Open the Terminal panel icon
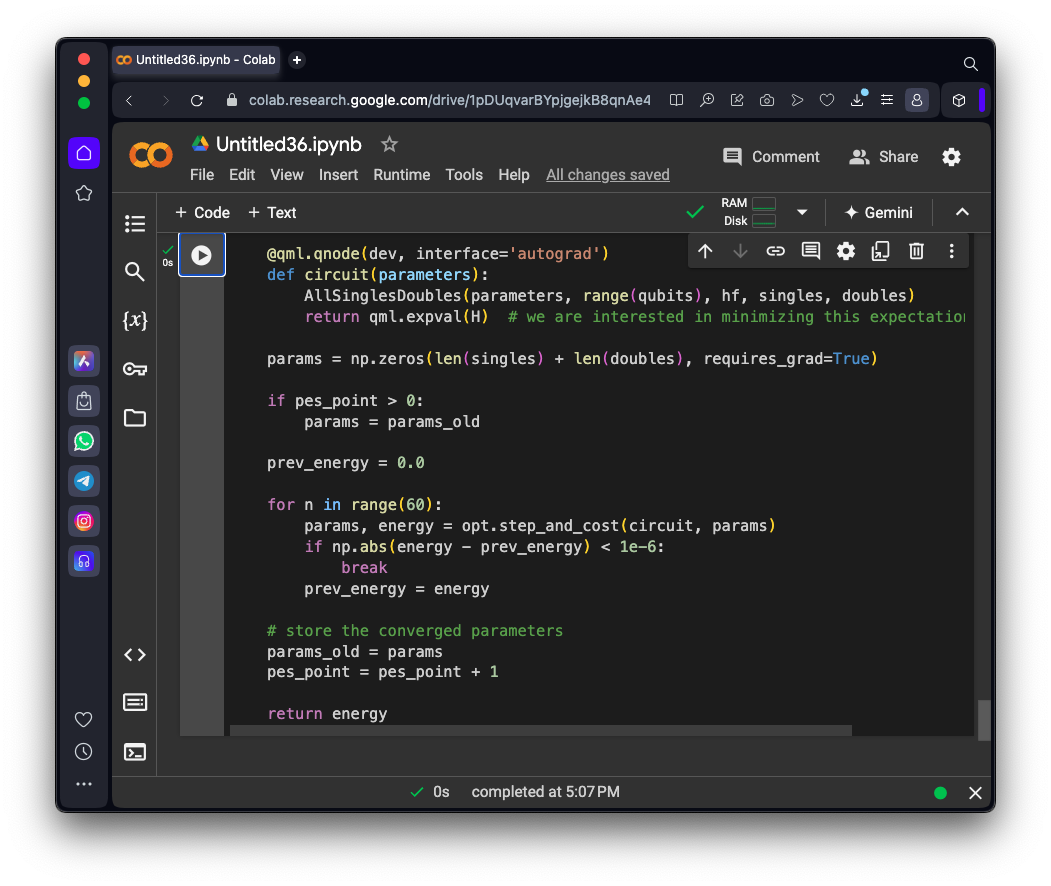Image resolution: width=1051 pixels, height=886 pixels. (x=135, y=751)
